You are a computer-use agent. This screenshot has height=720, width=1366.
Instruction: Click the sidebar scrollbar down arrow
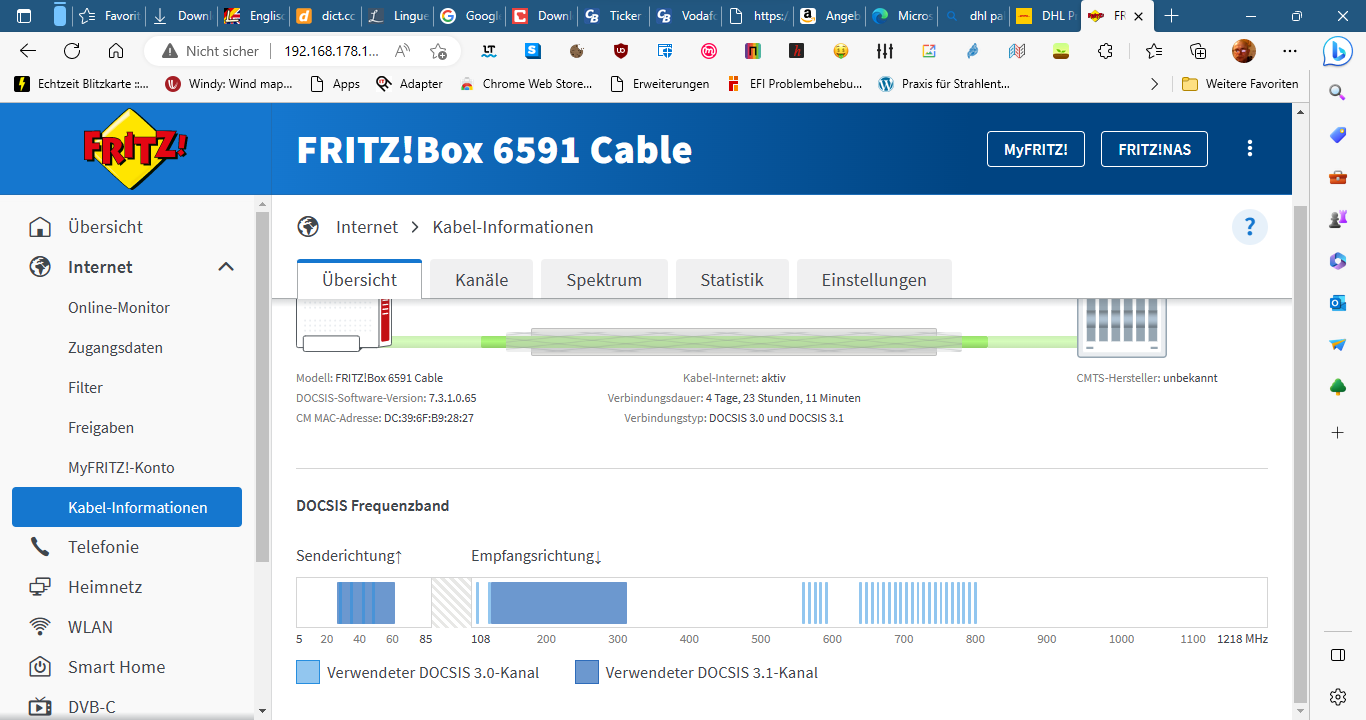262,711
